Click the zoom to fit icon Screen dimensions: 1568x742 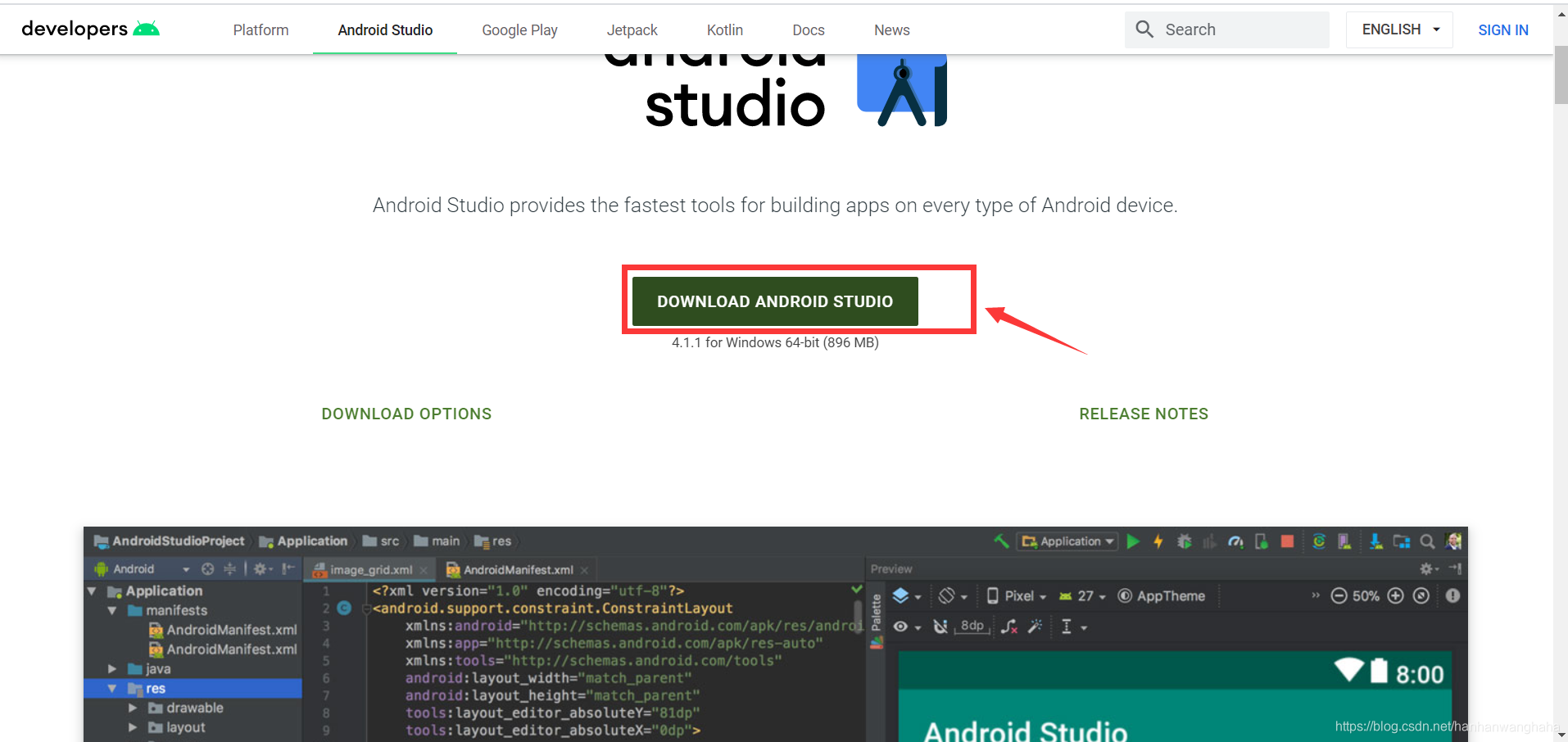tap(1421, 595)
